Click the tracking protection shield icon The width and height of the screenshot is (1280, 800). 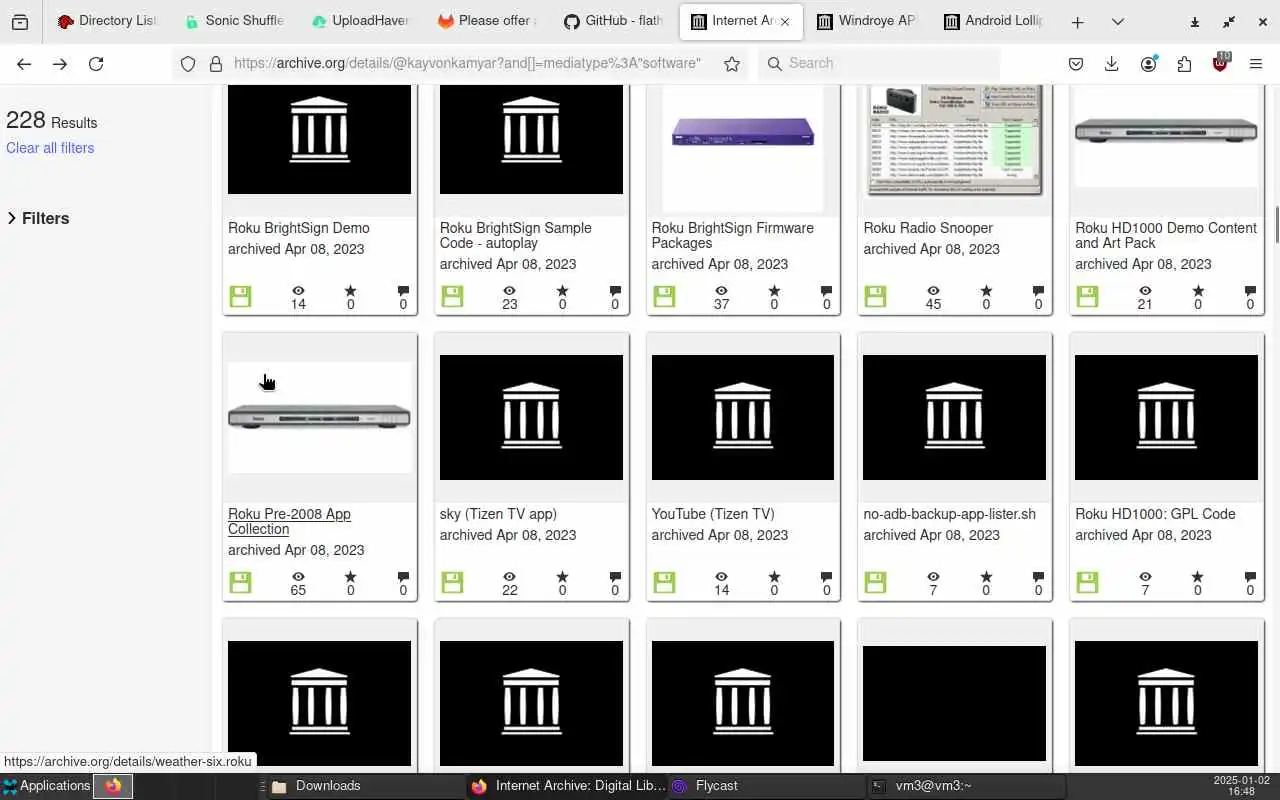click(188, 63)
